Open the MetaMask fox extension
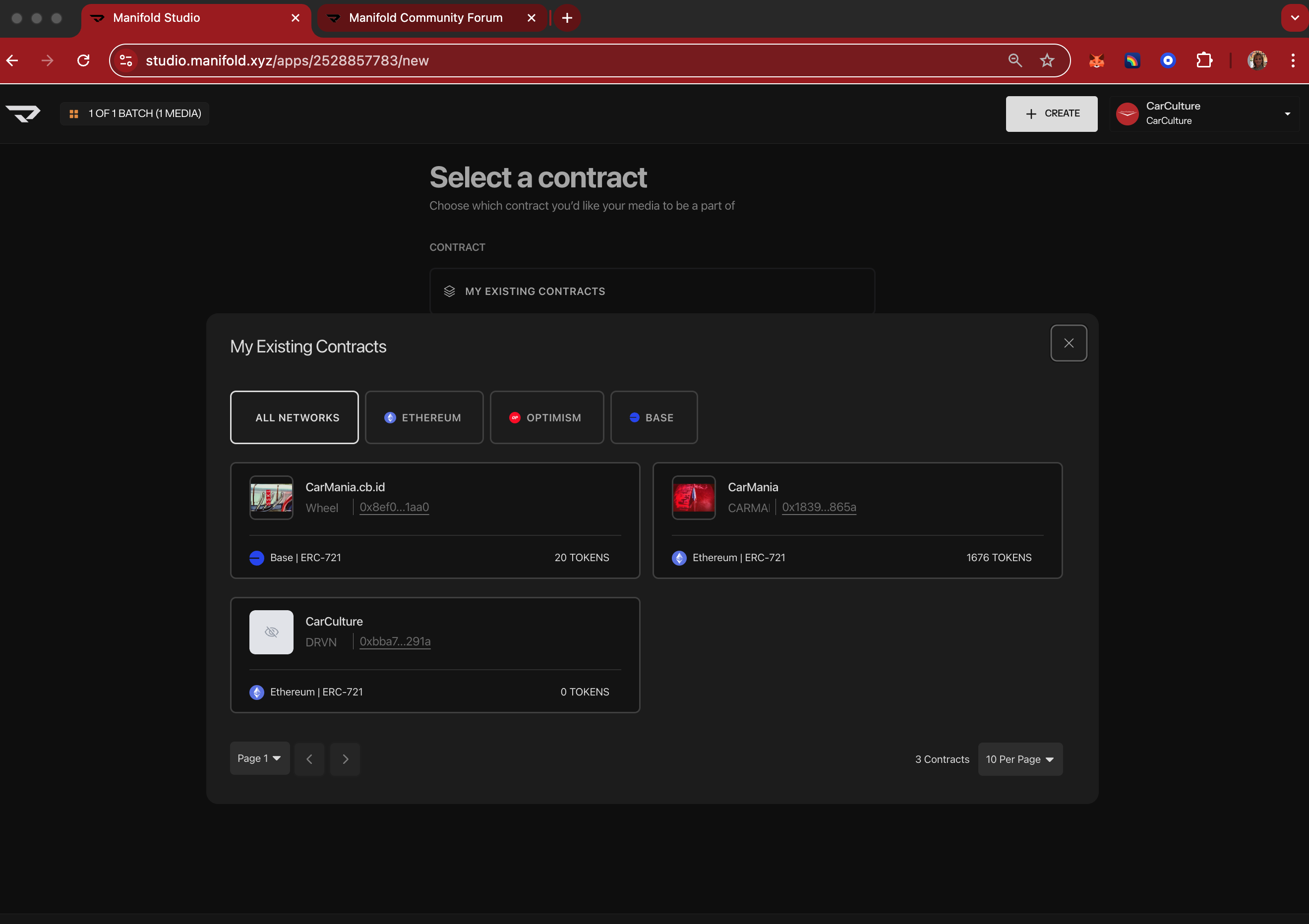 coord(1096,60)
